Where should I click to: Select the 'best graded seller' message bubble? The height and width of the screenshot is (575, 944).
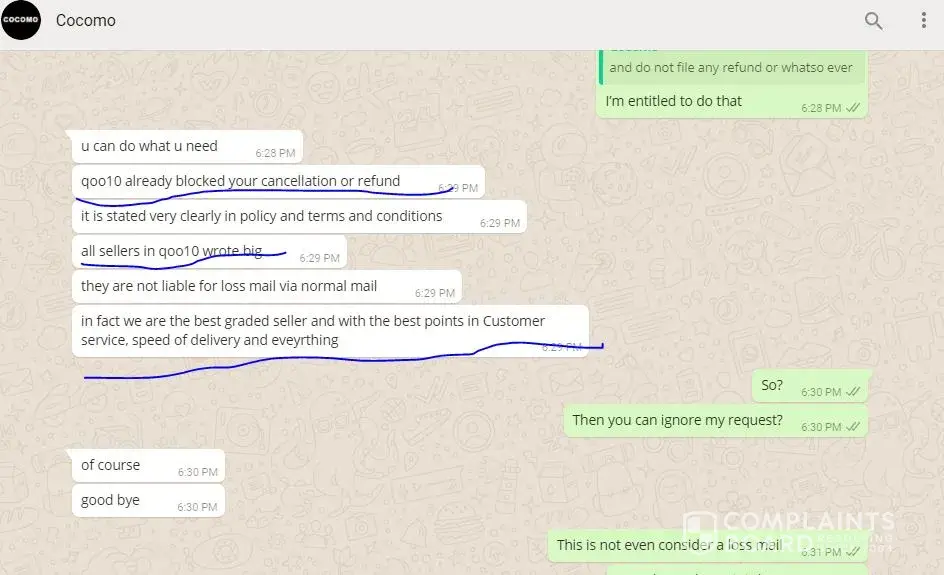330,331
